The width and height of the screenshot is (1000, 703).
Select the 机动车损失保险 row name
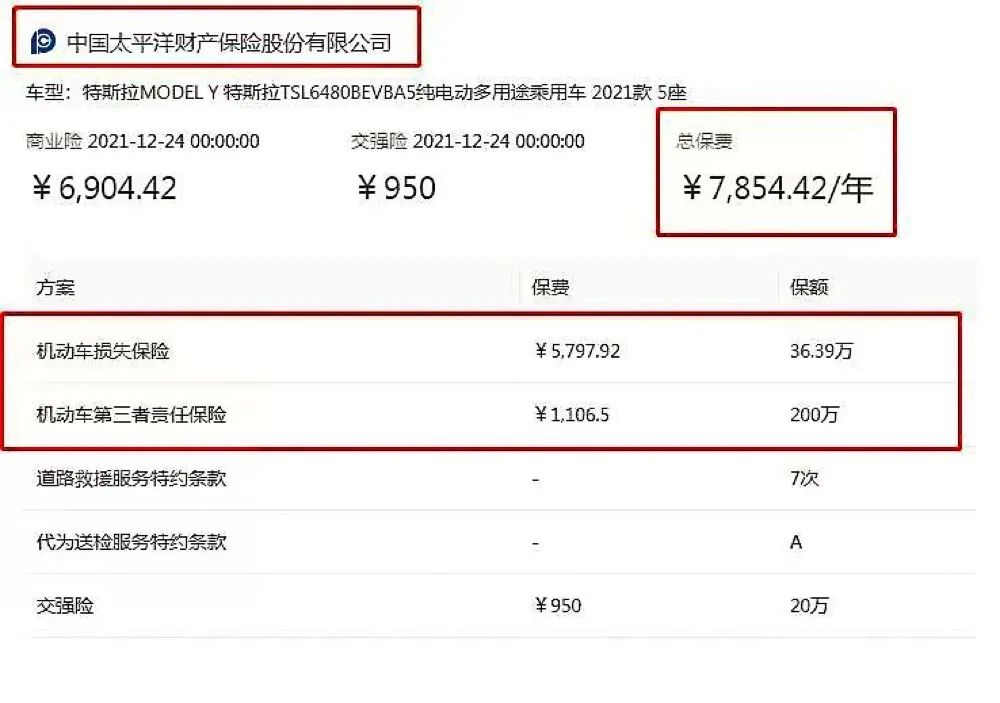pos(103,351)
